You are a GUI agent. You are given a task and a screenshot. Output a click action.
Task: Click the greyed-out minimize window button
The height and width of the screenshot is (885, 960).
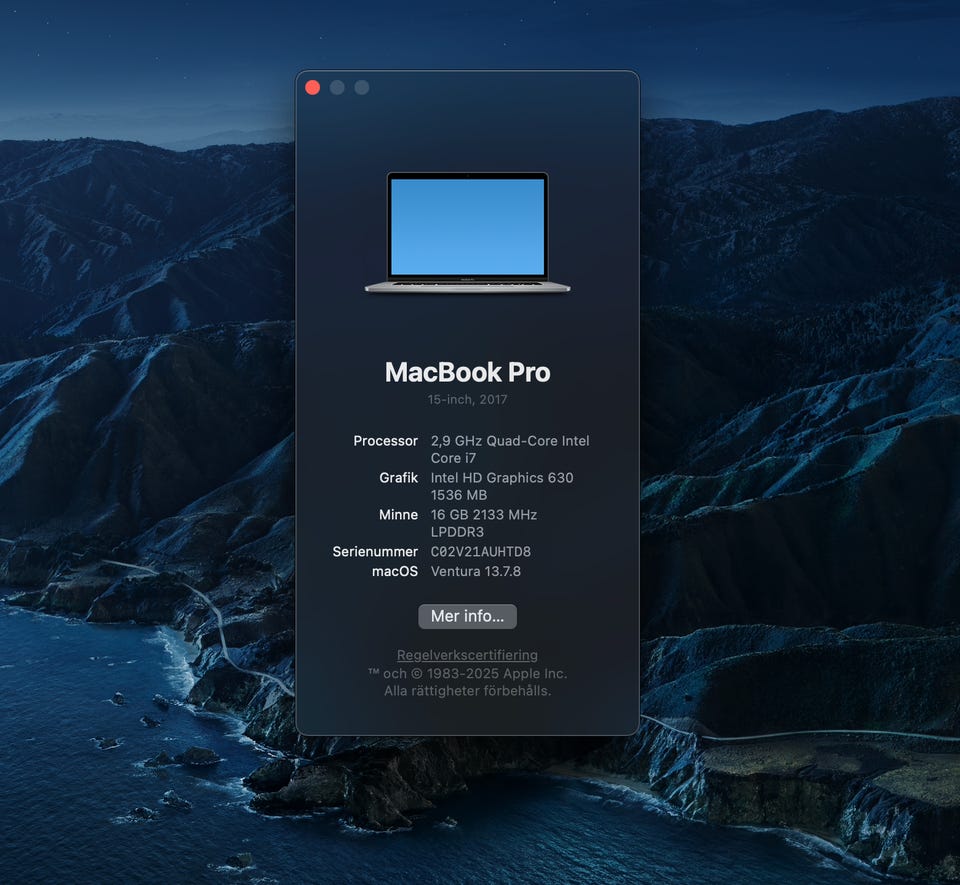coord(337,88)
